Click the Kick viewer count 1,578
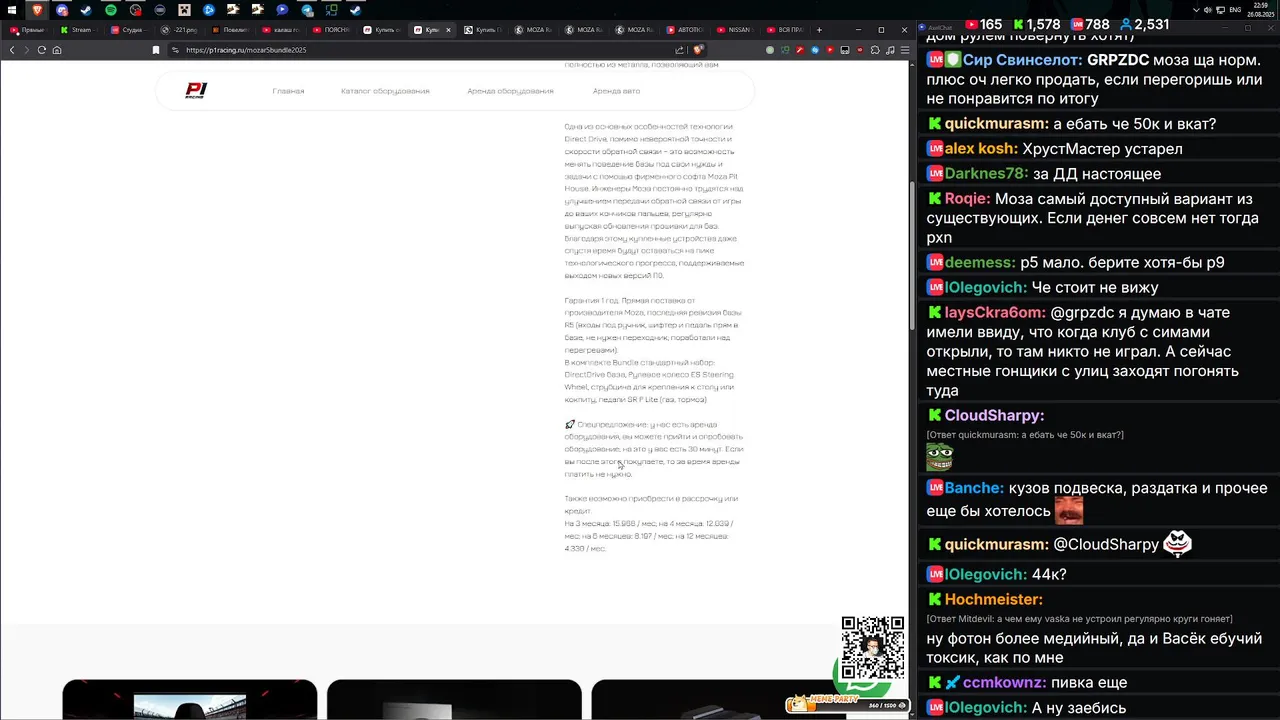This screenshot has height=720, width=1280. [1036, 24]
